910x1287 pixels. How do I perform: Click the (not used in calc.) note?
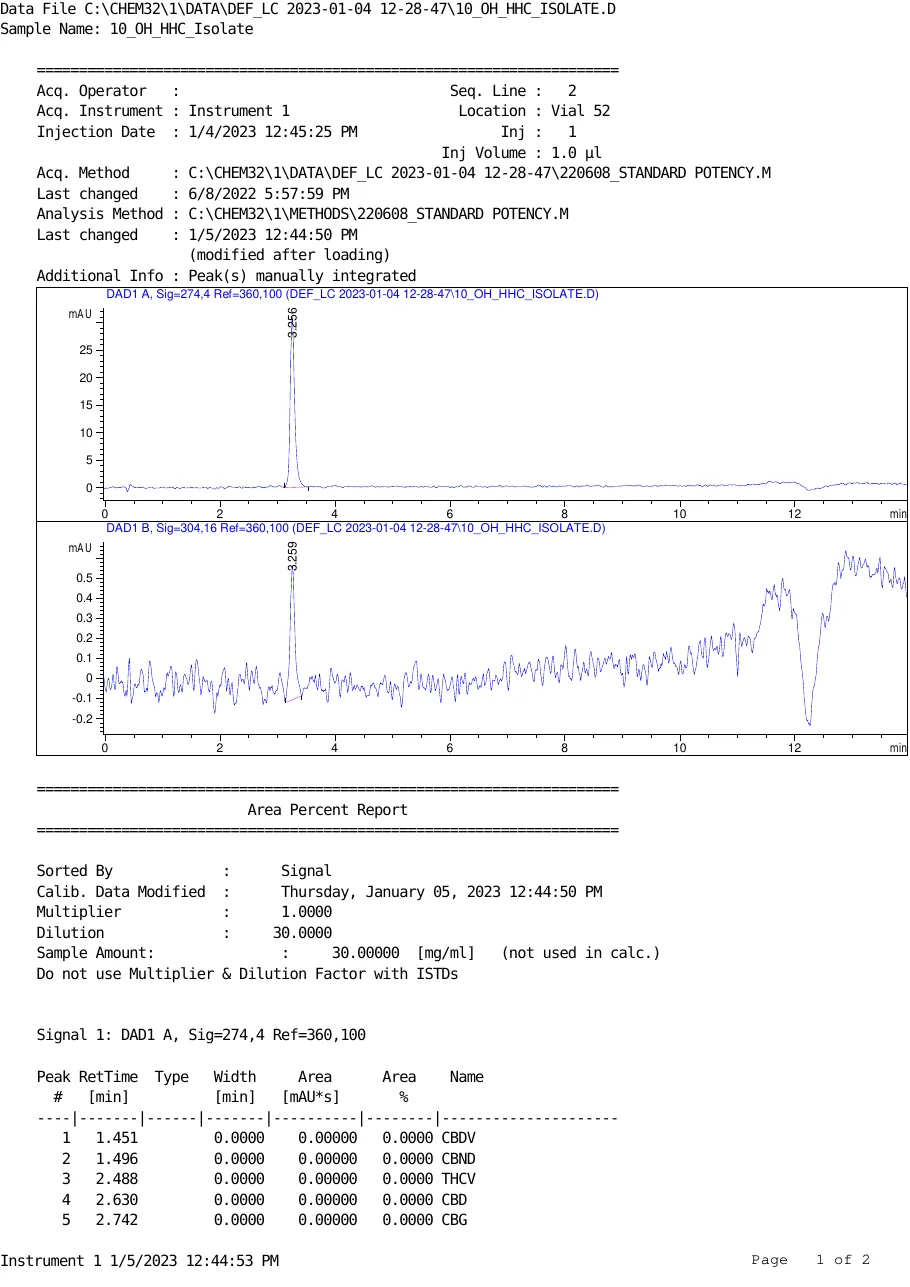point(581,953)
